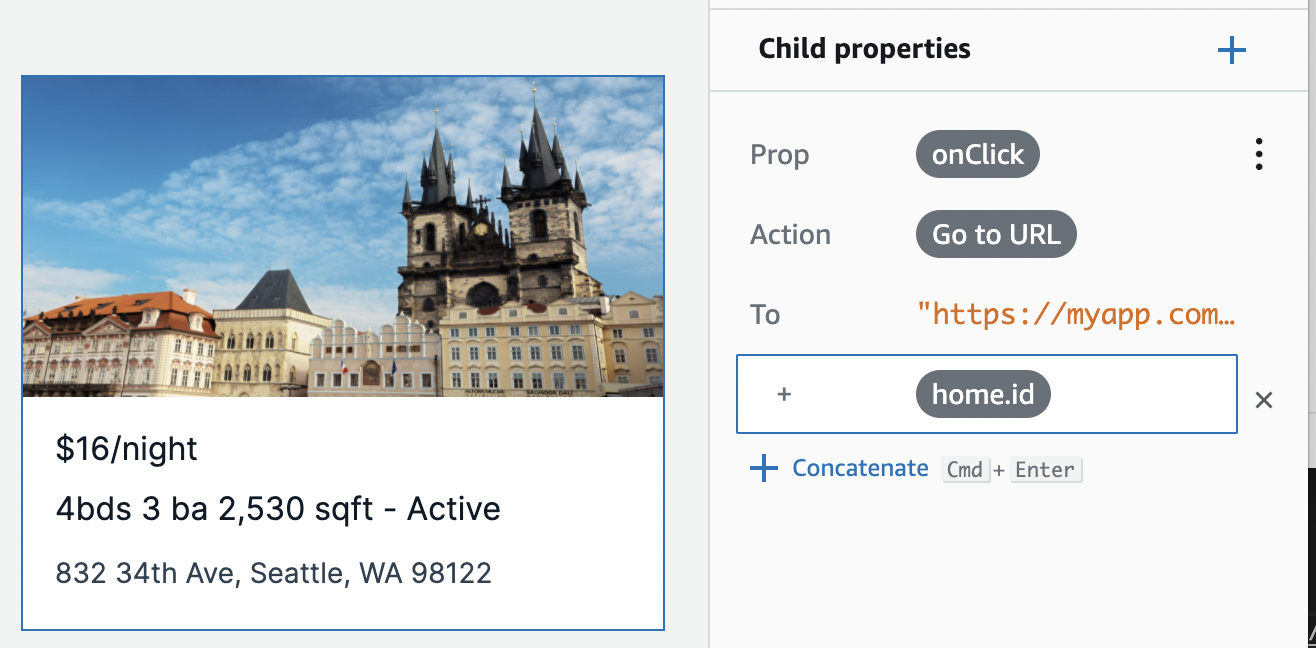Viewport: 1316px width, 648px height.
Task: Click the Cmd key hint badge
Action: [965, 469]
